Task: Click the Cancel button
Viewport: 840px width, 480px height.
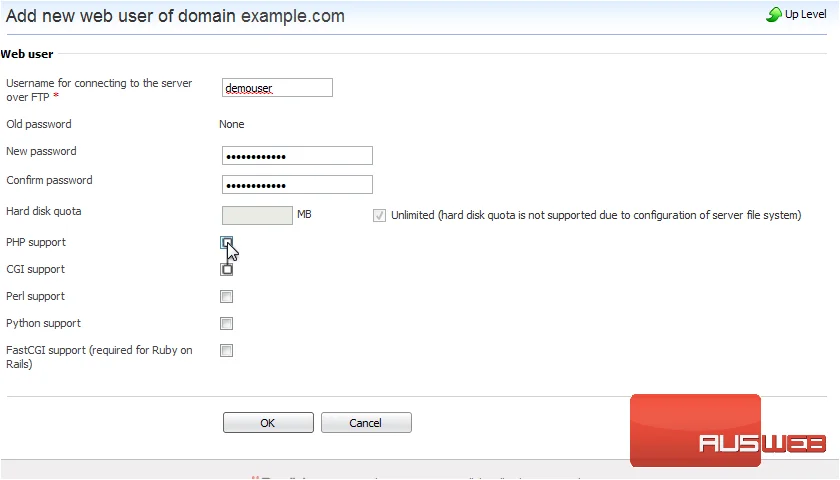Action: click(366, 423)
